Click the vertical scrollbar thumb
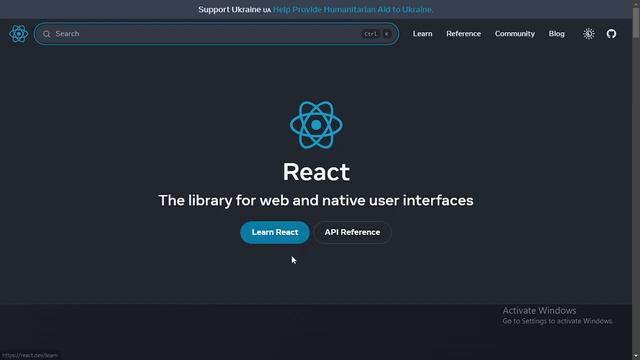The image size is (640, 360). [x=636, y=22]
